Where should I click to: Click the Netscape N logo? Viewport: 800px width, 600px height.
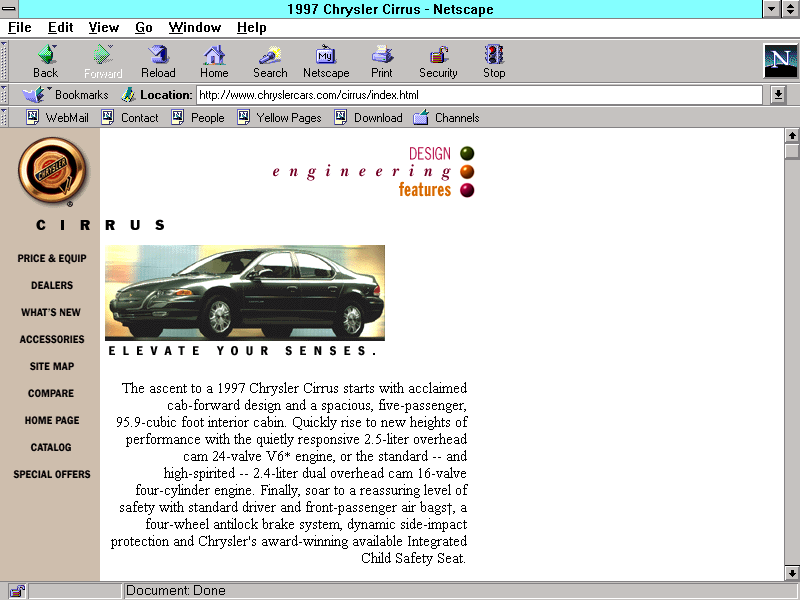pyautogui.click(x=779, y=61)
